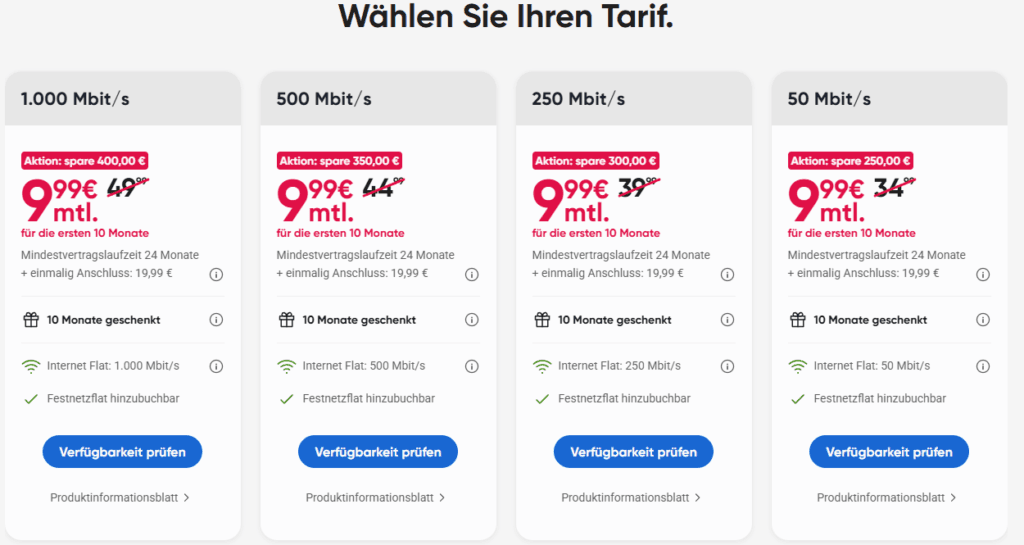The height and width of the screenshot is (545, 1024).
Task: Check availability for the 50 Mbit/s plan
Action: coord(889,452)
